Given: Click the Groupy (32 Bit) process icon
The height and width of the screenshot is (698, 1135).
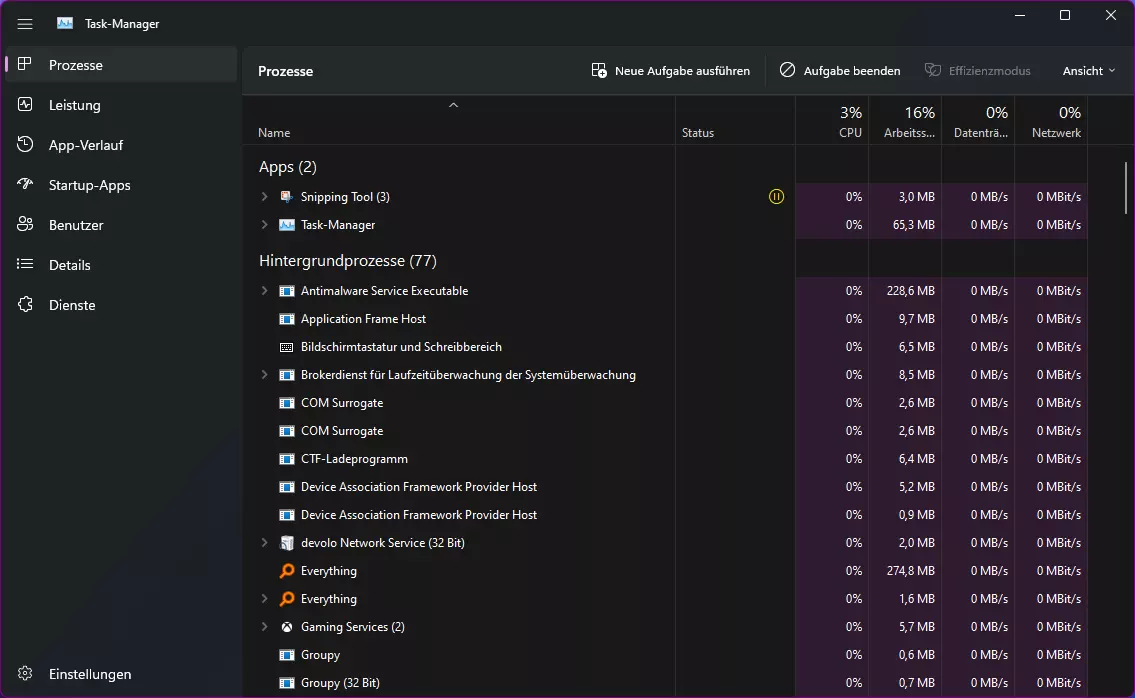Looking at the screenshot, I should pyautogui.click(x=287, y=683).
